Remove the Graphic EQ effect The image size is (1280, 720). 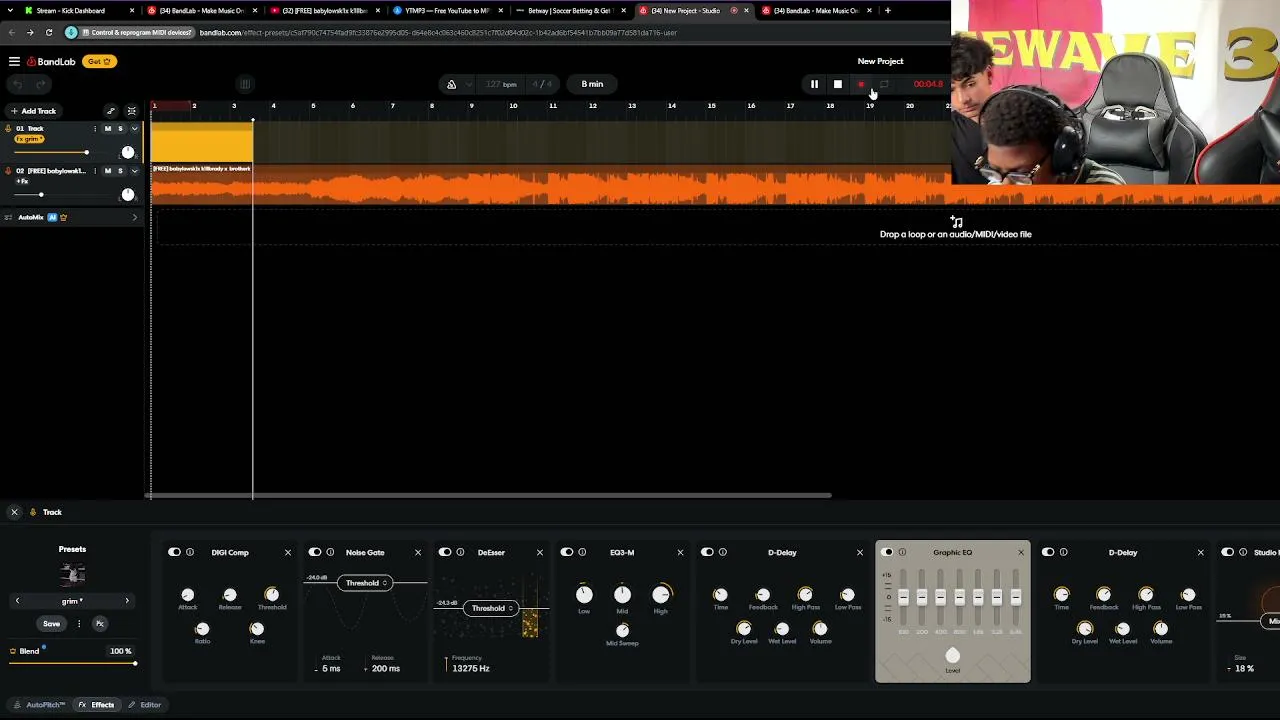coord(1021,552)
